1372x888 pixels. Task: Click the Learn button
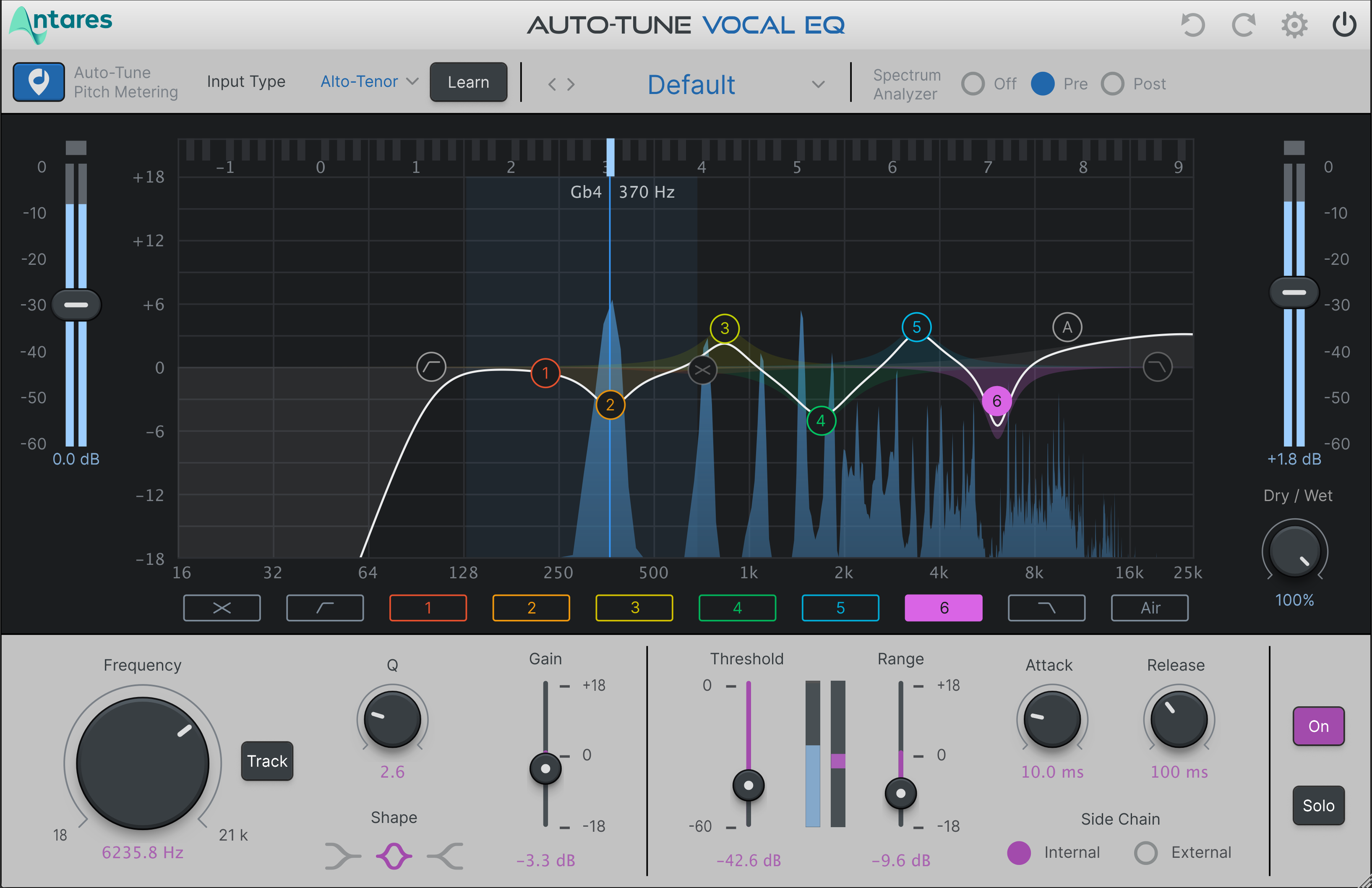click(468, 82)
